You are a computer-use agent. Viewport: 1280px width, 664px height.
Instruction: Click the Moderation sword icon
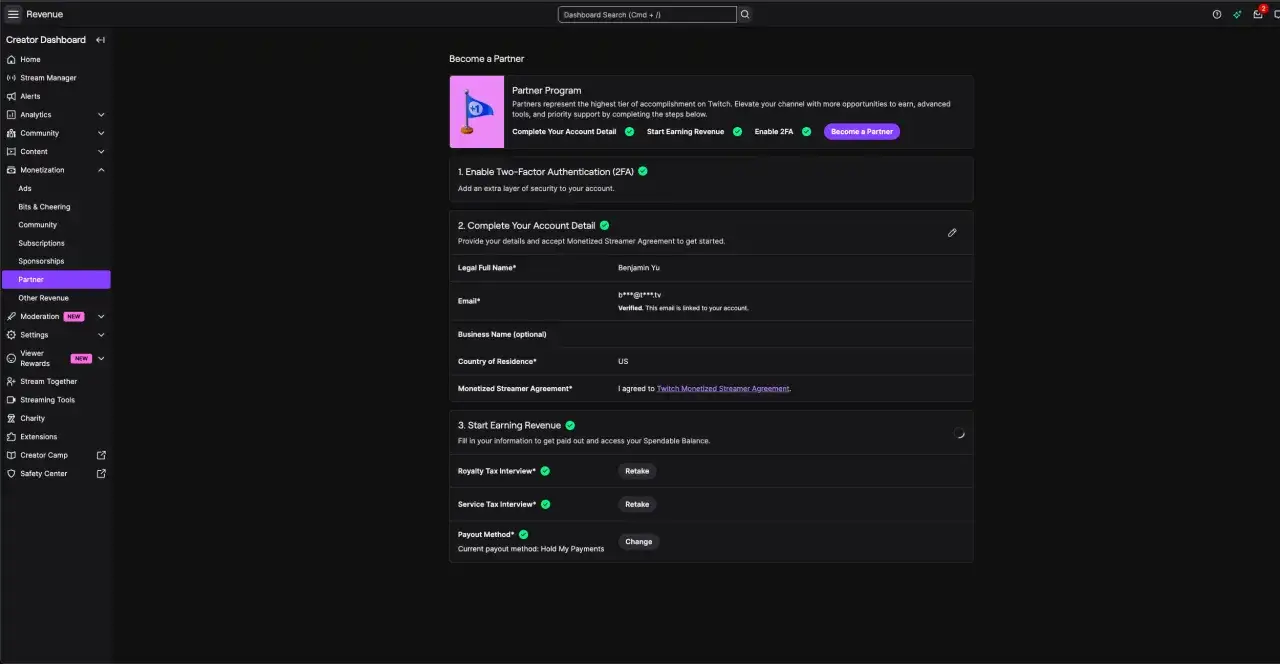click(11, 316)
